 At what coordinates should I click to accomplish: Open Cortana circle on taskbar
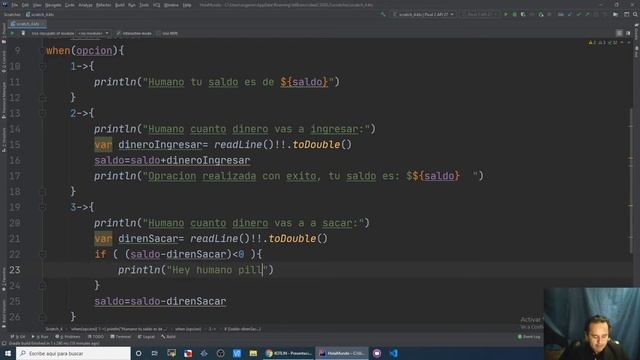coord(139,353)
